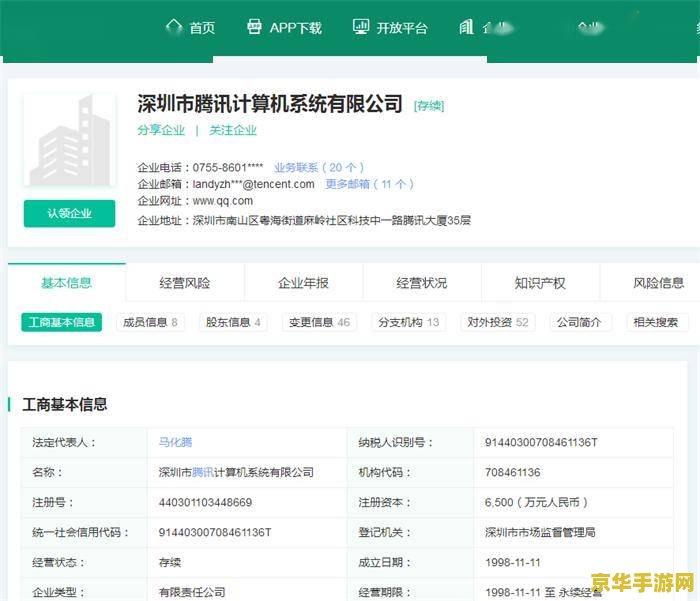700x601 pixels.
Task: Click registration authority 深圳市市场监督管理局
Action: (x=540, y=532)
